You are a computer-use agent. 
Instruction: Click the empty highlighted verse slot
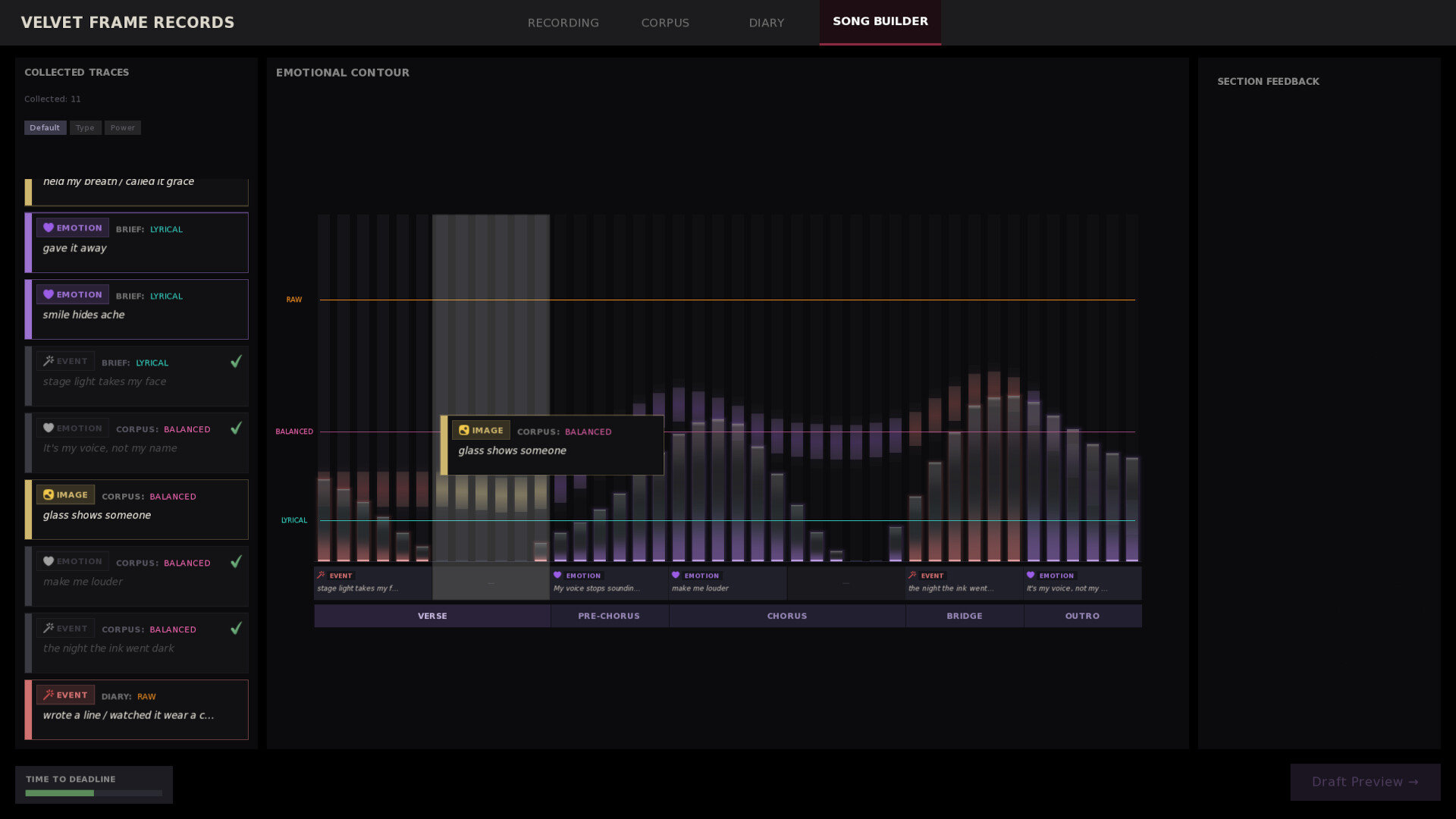click(491, 583)
